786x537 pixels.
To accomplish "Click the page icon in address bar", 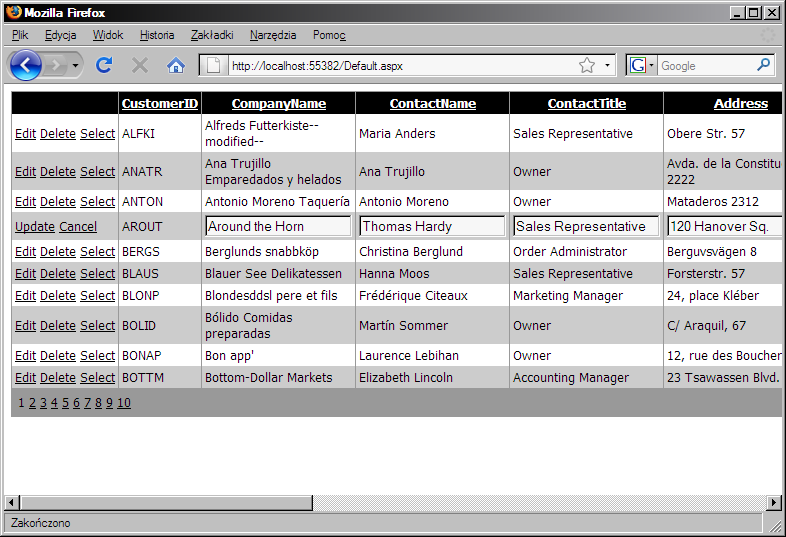I will [214, 65].
